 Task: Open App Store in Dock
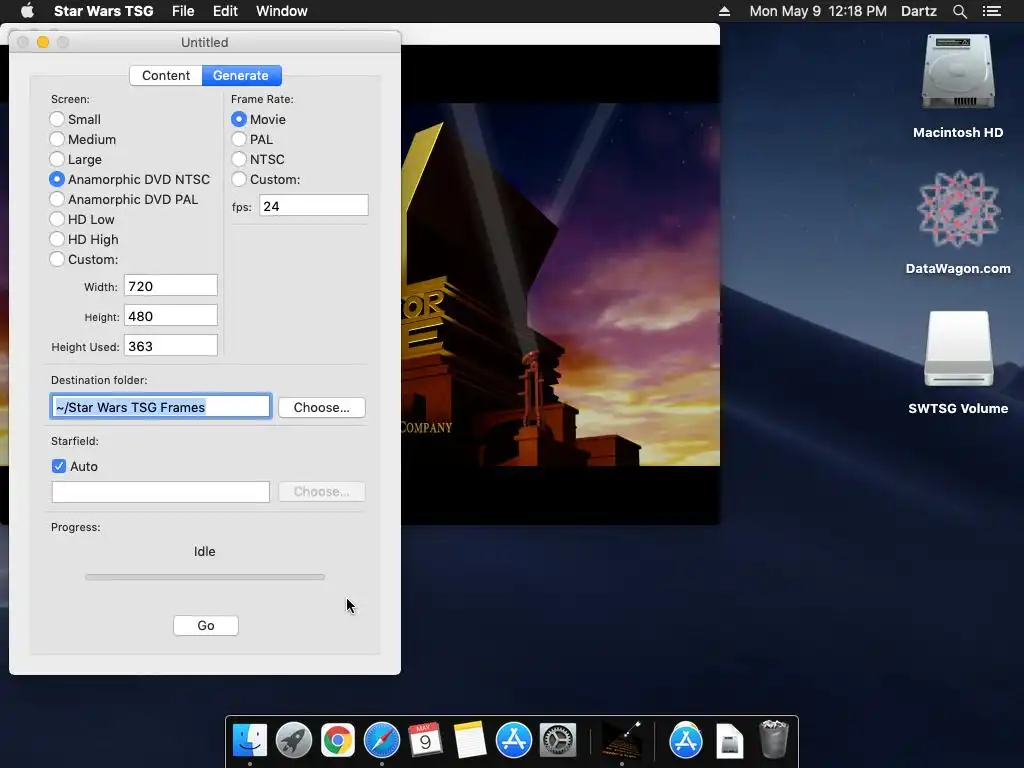(x=513, y=741)
